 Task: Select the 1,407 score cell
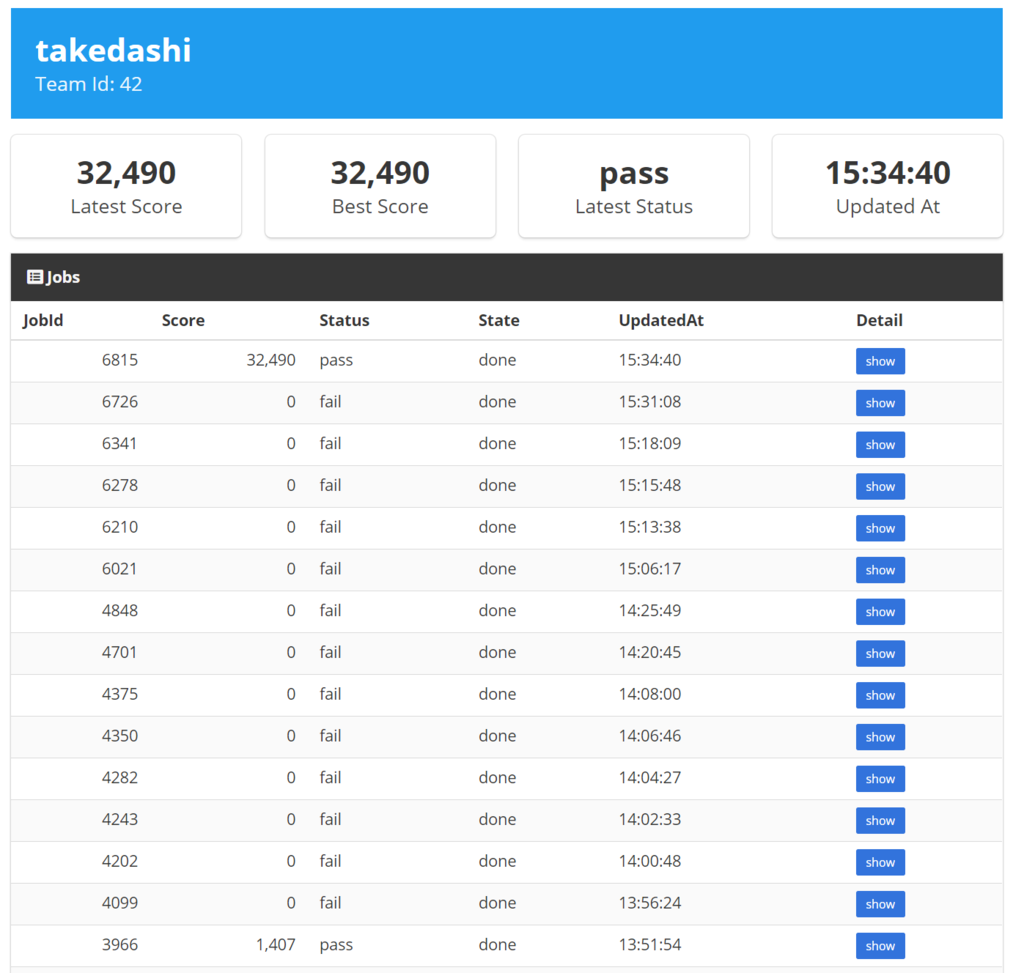coord(276,945)
